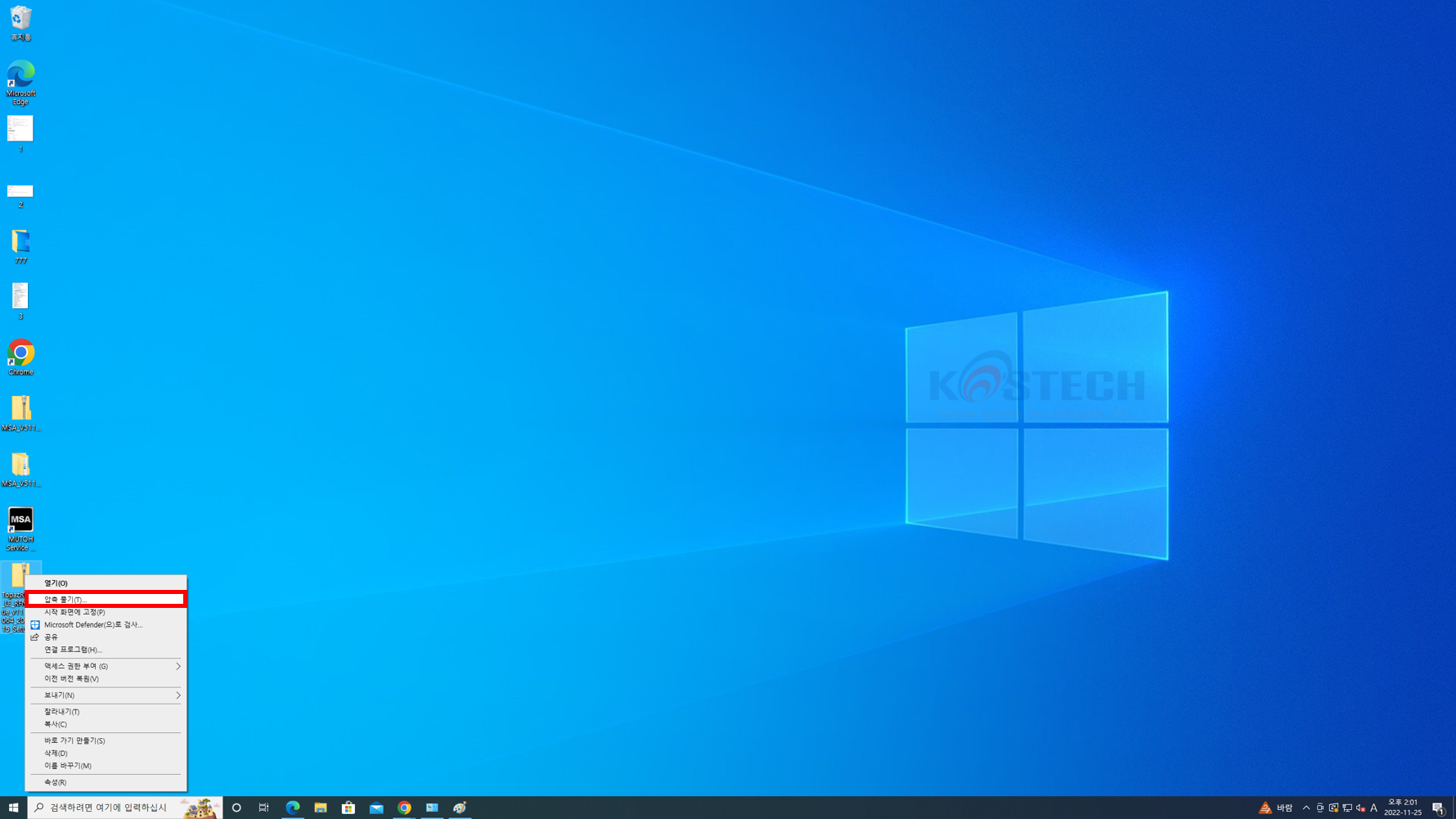Screen dimensions: 1456x819
Task: Choose 바로 가기 만들기(S) menu entry
Action: [106, 740]
